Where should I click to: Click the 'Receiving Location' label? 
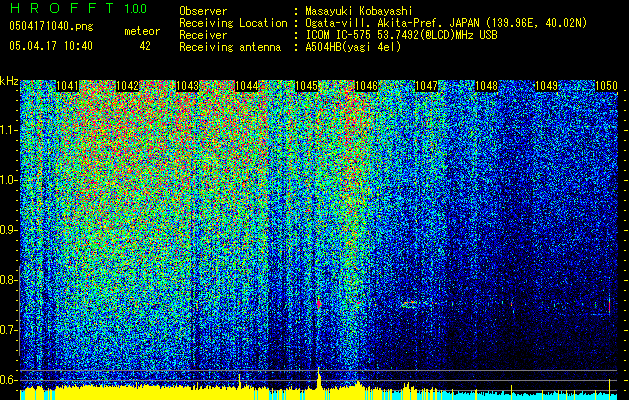233,23
